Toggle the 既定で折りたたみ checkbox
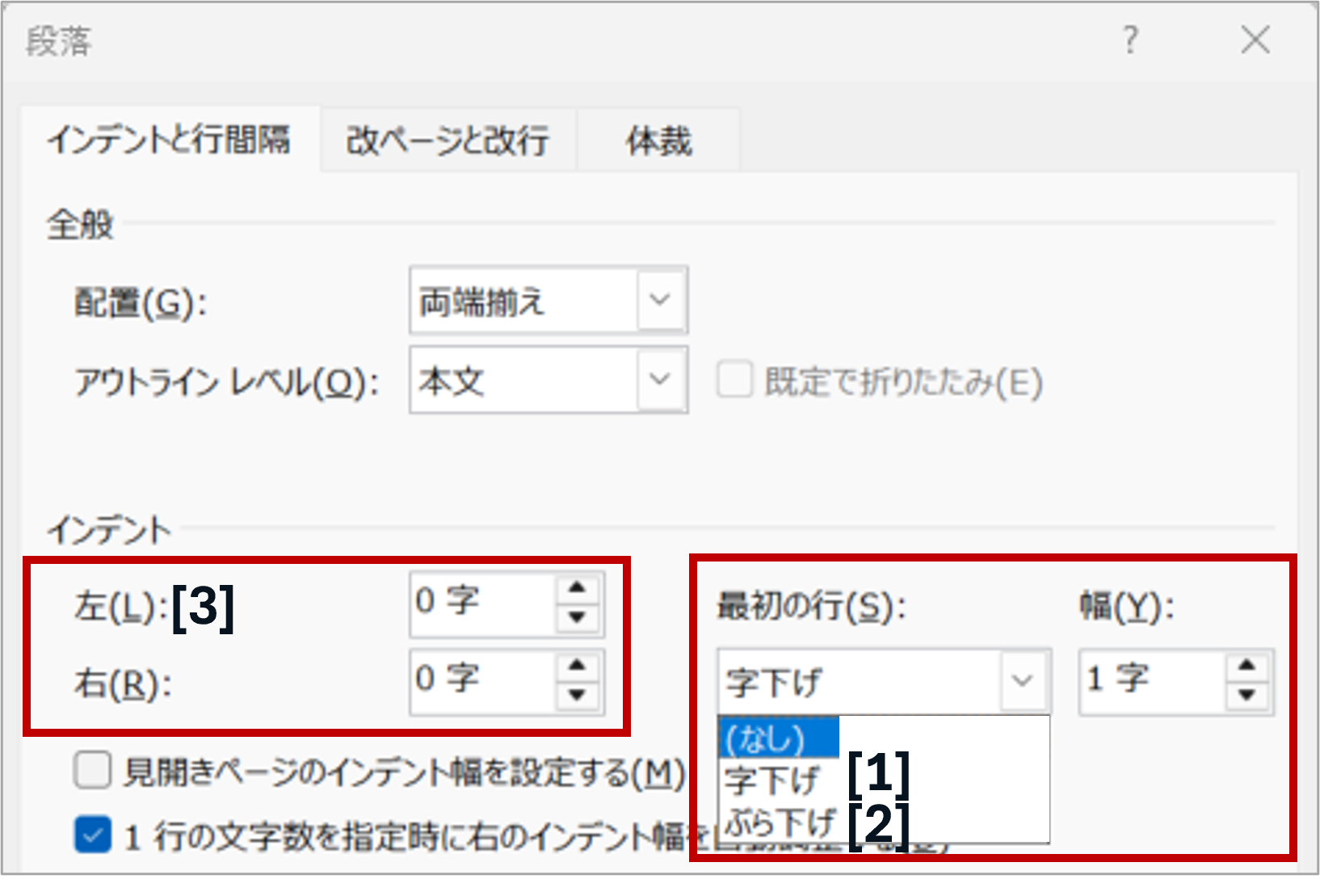The width and height of the screenshot is (1320, 896). [734, 381]
